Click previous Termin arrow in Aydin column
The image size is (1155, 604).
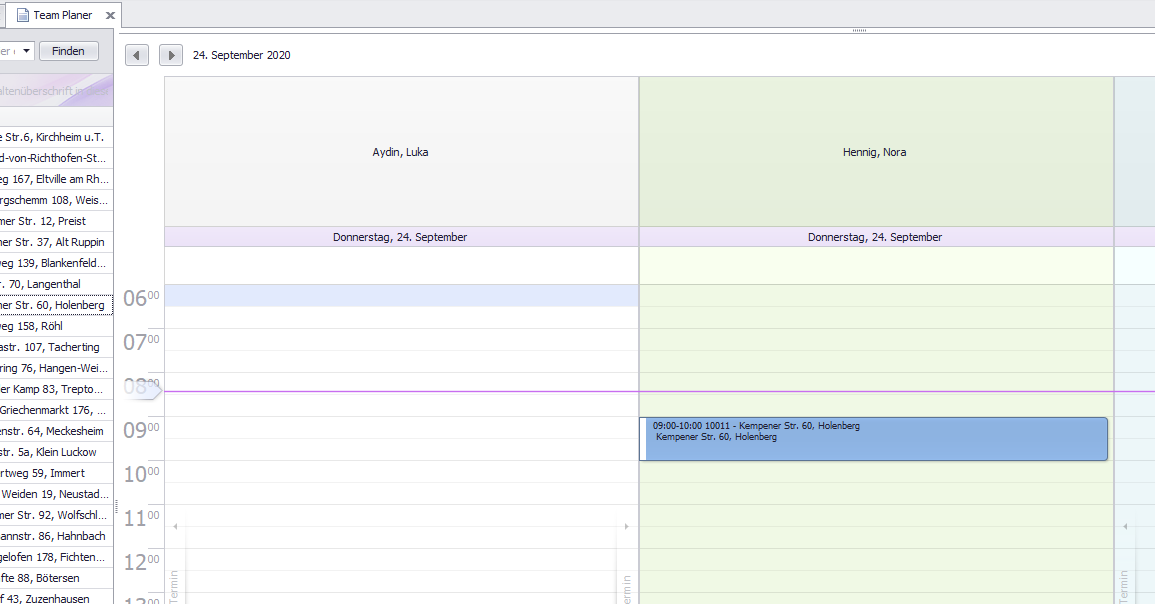(x=175, y=526)
